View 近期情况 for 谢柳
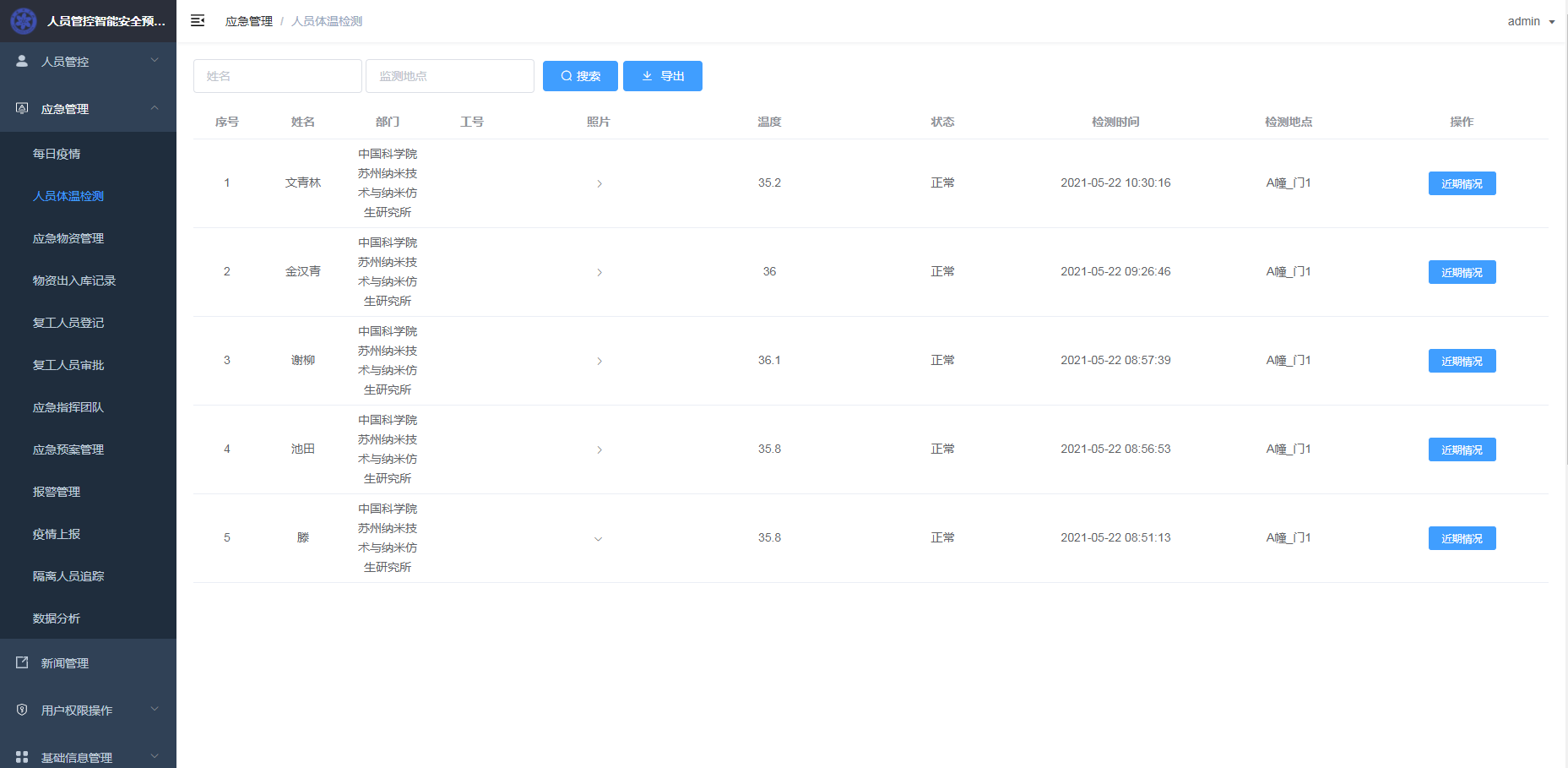Image resolution: width=1568 pixels, height=768 pixels. point(1462,361)
